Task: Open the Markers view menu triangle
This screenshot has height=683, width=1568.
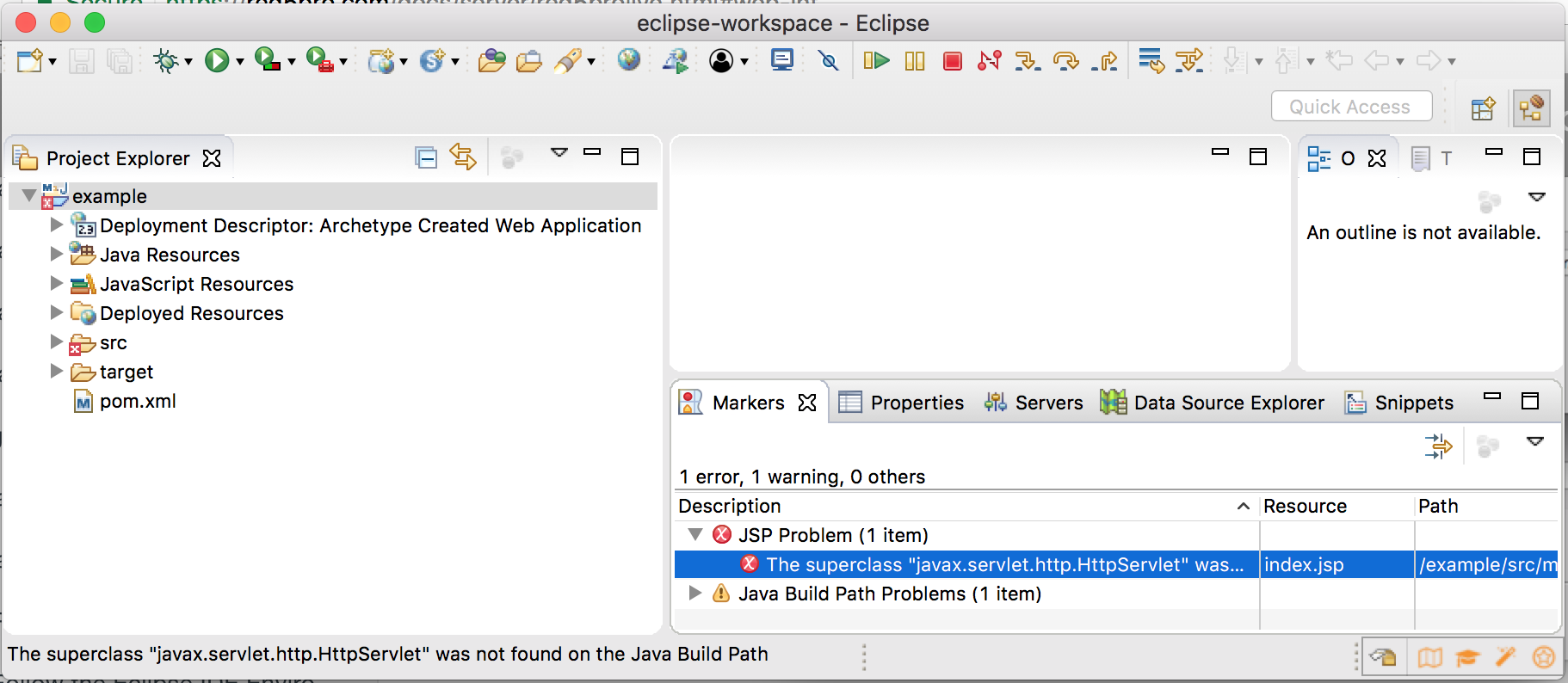Action: [1535, 441]
